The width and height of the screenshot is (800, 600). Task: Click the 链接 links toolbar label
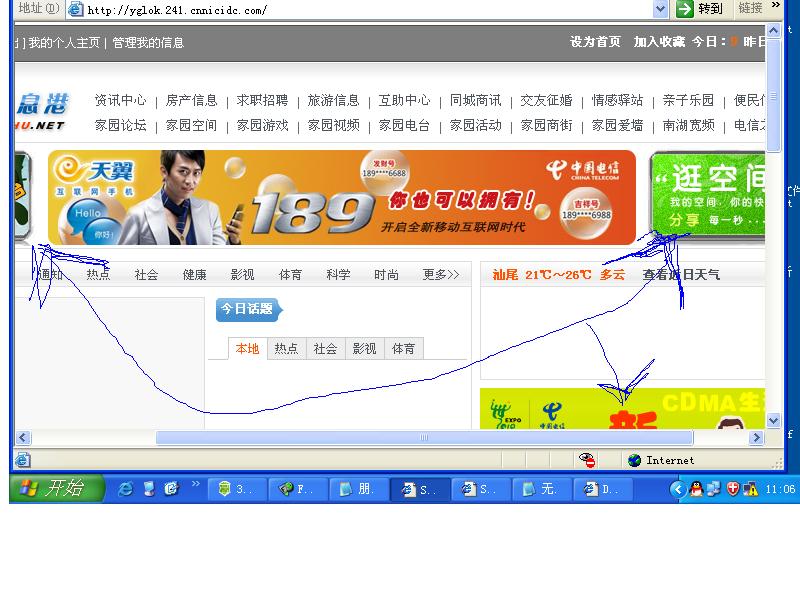tap(750, 8)
